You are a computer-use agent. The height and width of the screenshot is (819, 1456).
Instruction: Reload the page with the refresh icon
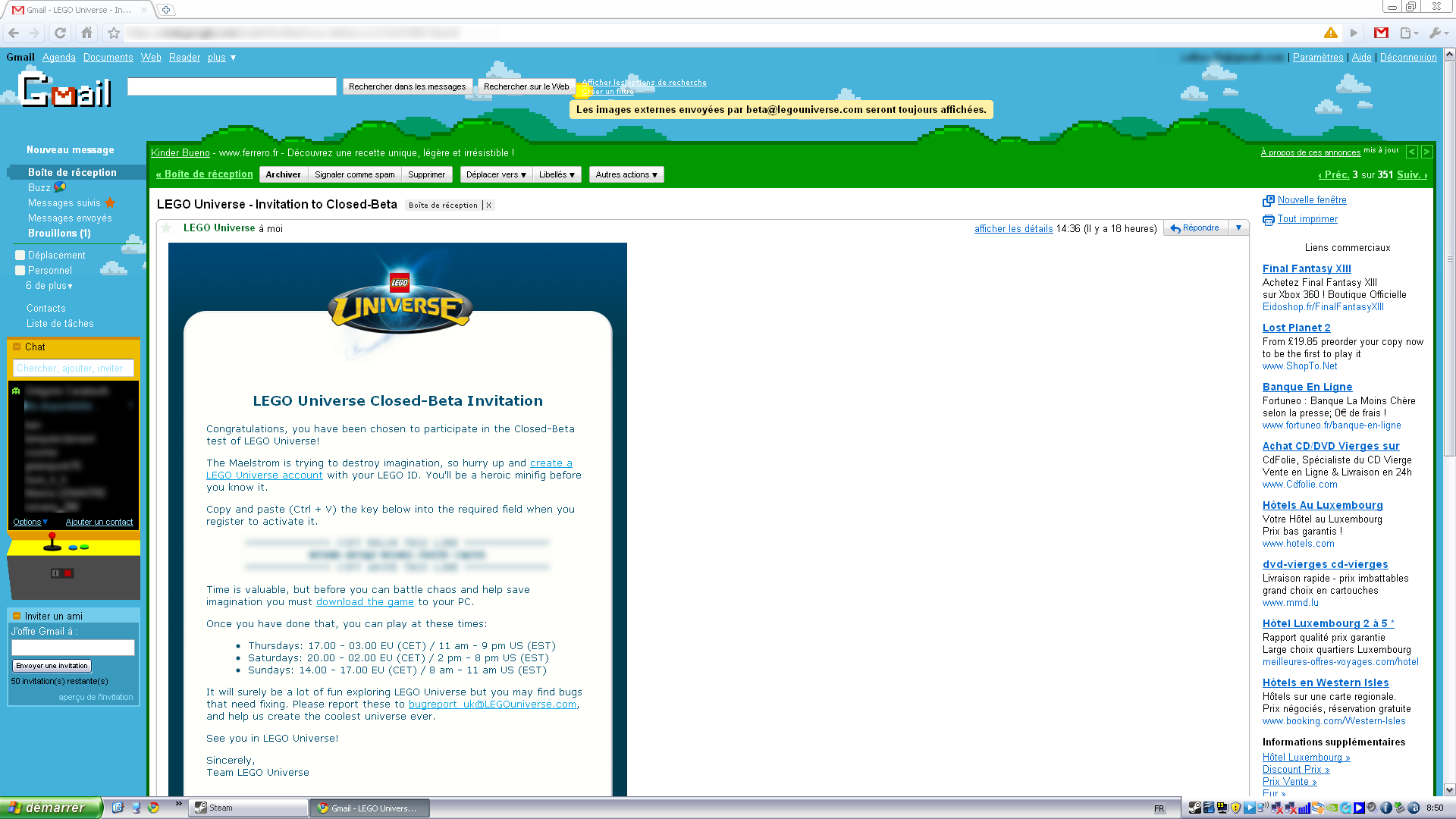(x=60, y=33)
